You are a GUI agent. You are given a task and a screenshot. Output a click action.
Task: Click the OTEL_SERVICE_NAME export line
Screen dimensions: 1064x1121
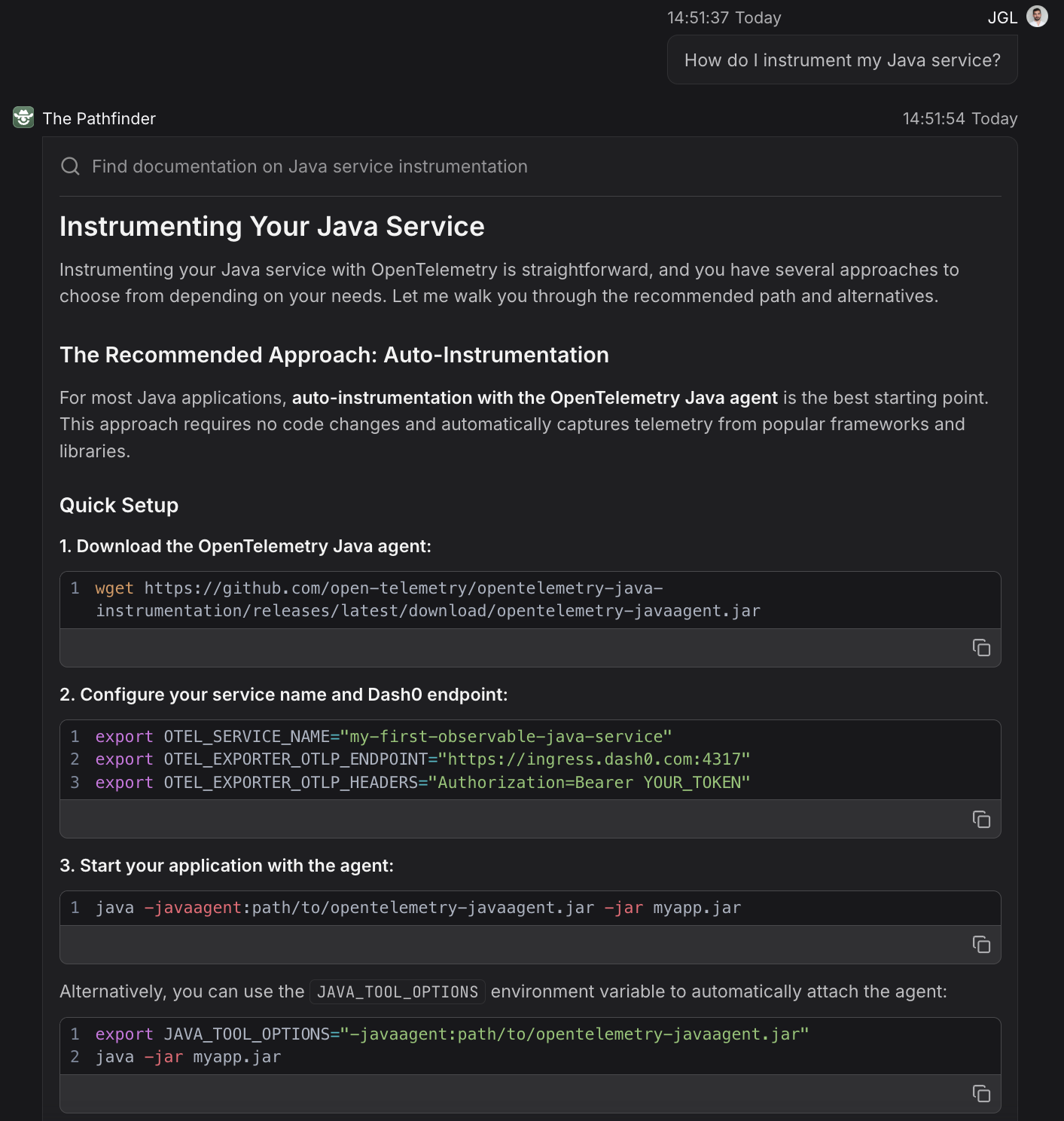coord(383,737)
